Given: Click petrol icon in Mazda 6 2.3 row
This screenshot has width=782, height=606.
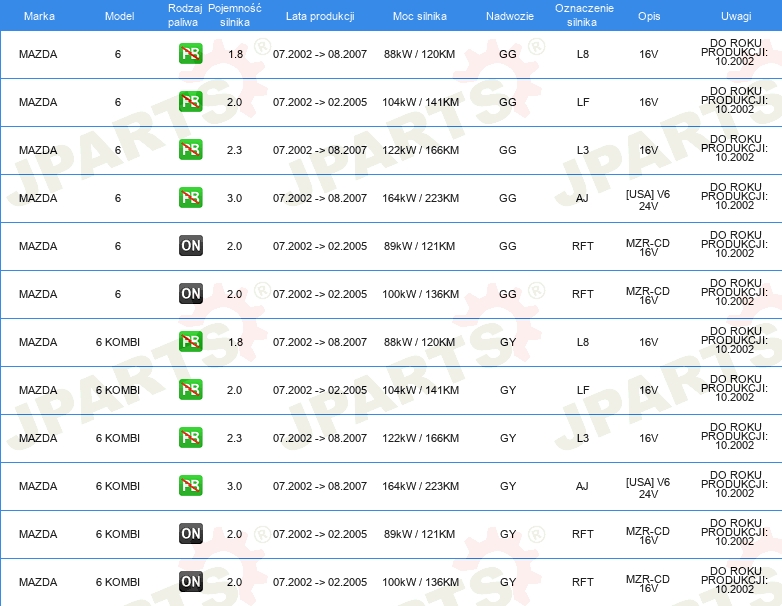Looking at the screenshot, I should 191,149.
